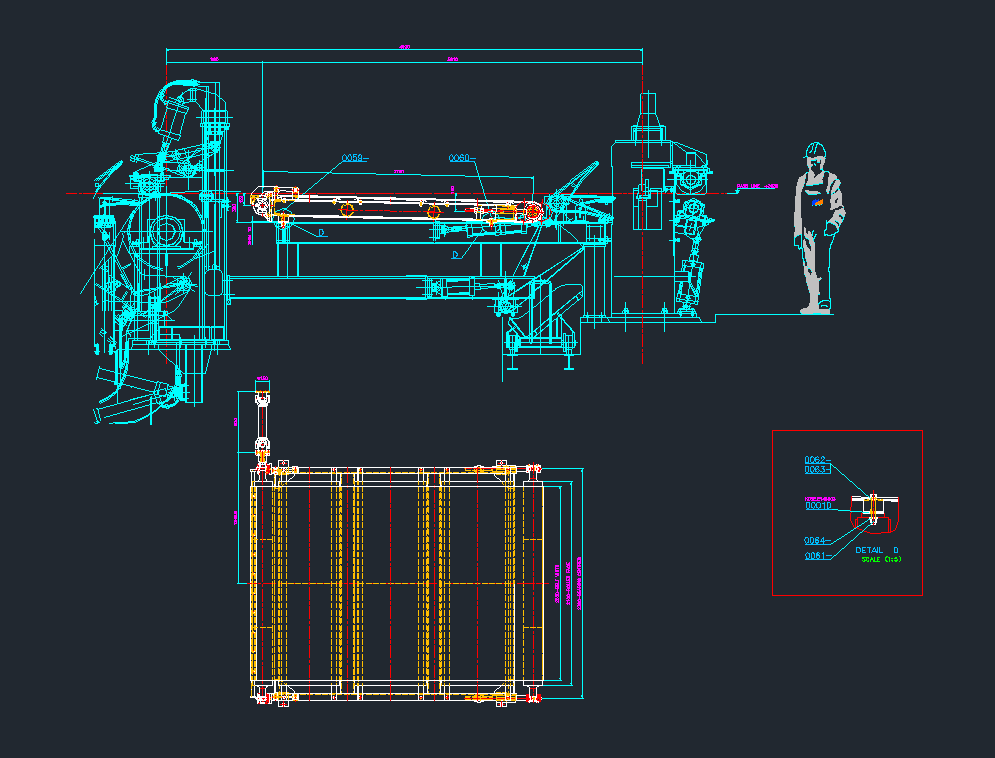
Task: Select the green SCALE annotation text
Action: [x=882, y=560]
